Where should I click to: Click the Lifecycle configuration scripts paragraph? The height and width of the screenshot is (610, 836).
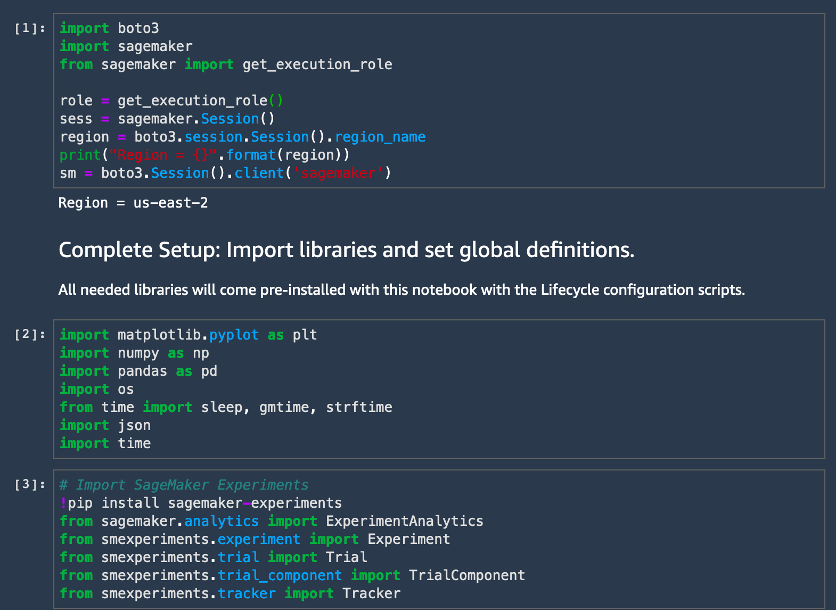pyautogui.click(x=401, y=290)
